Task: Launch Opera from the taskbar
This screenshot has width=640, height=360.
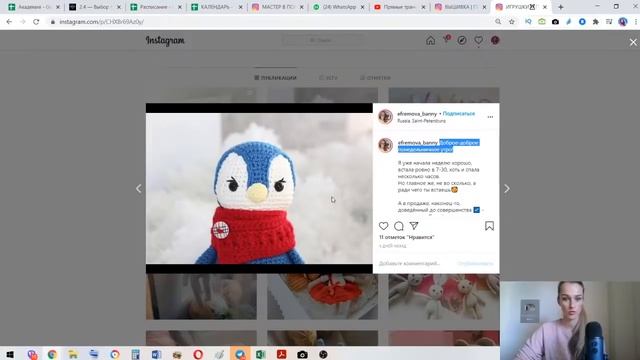Action: [198, 354]
